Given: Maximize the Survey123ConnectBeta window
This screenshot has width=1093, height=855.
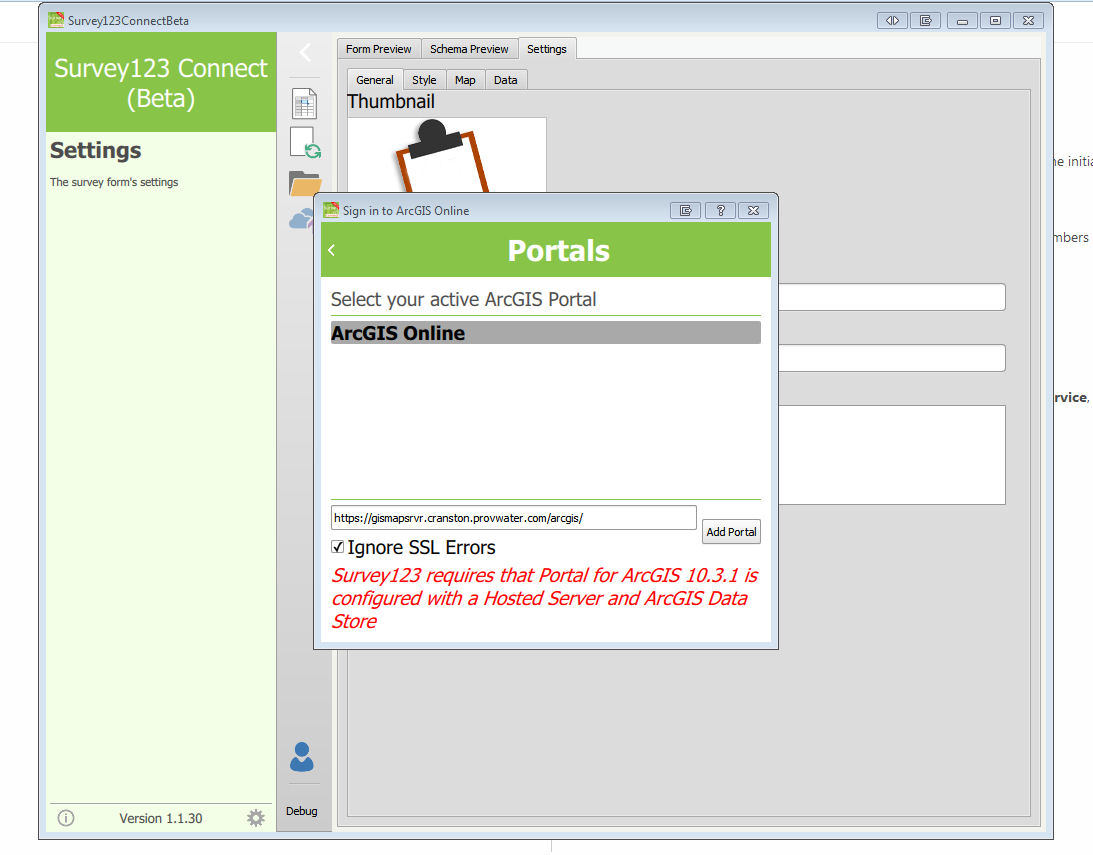Looking at the screenshot, I should 995,20.
